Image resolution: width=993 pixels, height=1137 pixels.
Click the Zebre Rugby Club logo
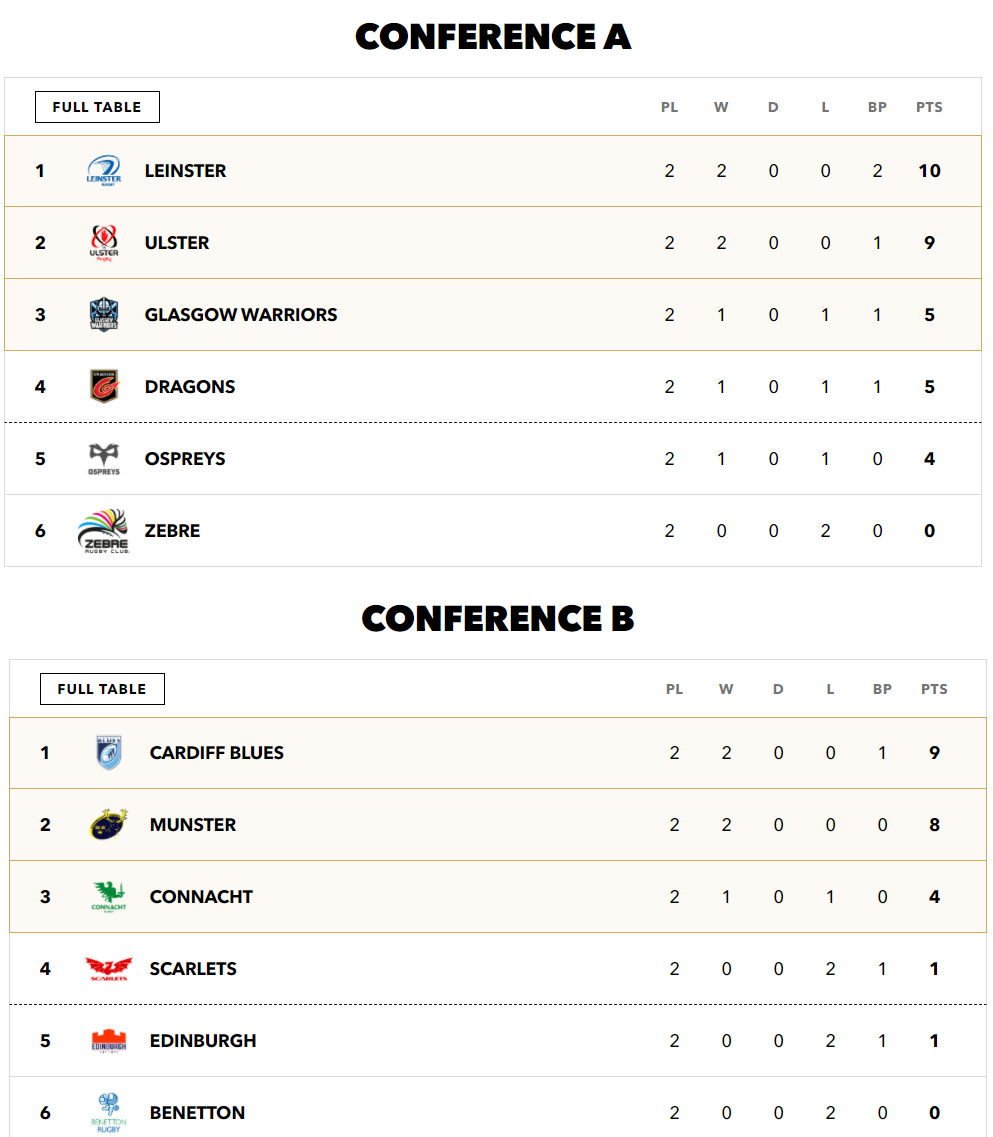pyautogui.click(x=104, y=531)
